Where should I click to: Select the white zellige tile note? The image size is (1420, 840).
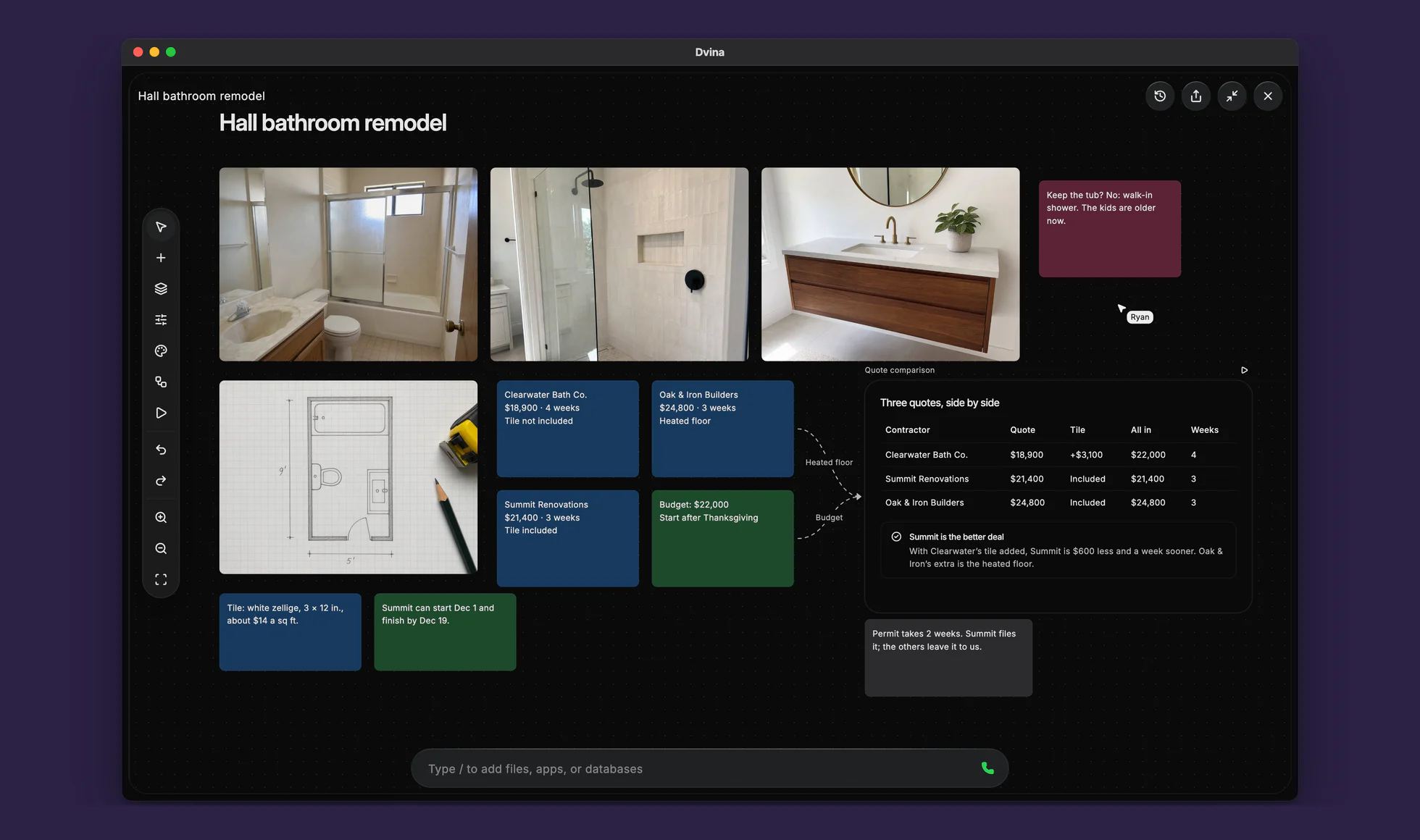pyautogui.click(x=291, y=632)
